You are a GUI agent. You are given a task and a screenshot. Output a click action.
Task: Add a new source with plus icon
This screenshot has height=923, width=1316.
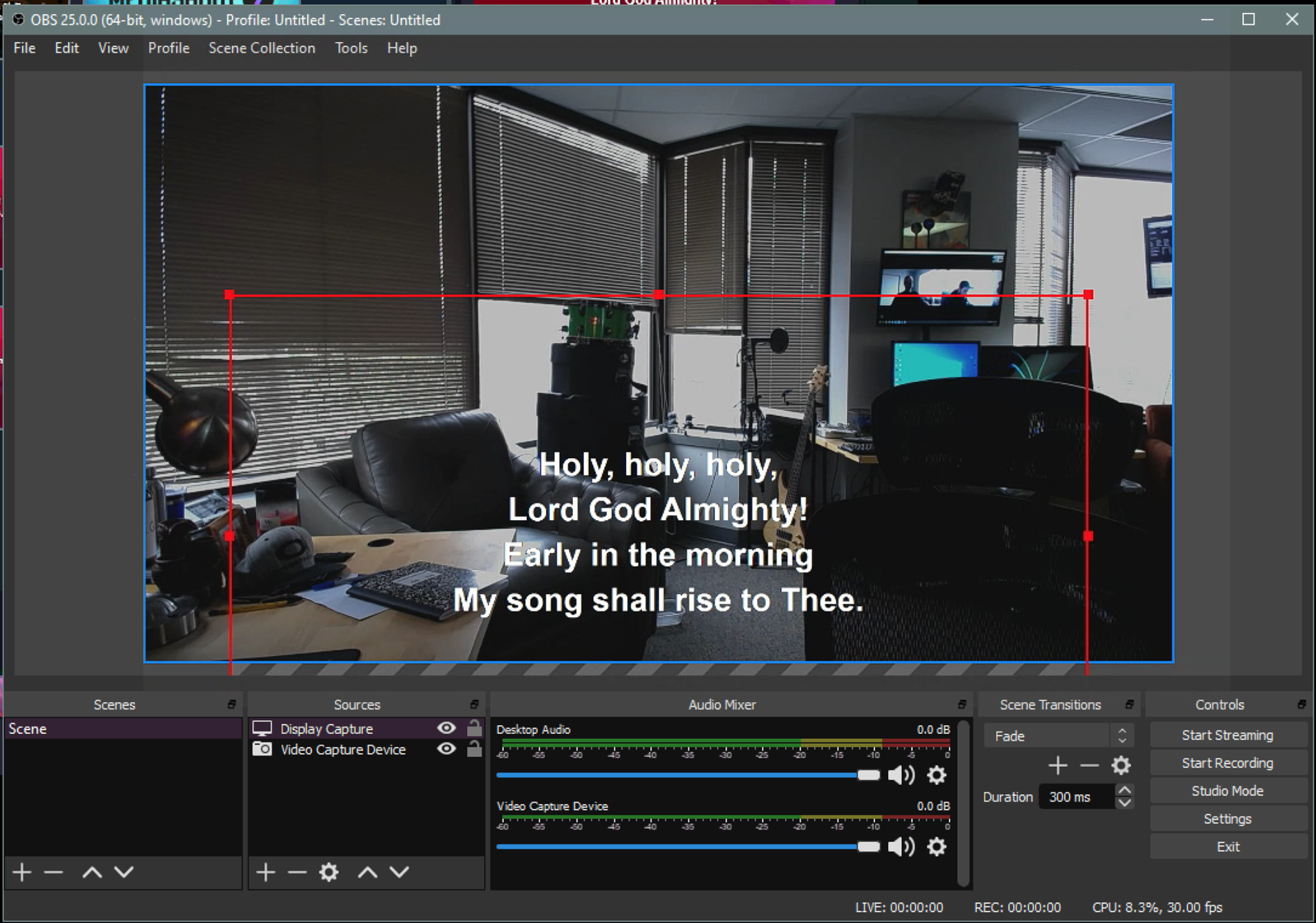coord(265,872)
